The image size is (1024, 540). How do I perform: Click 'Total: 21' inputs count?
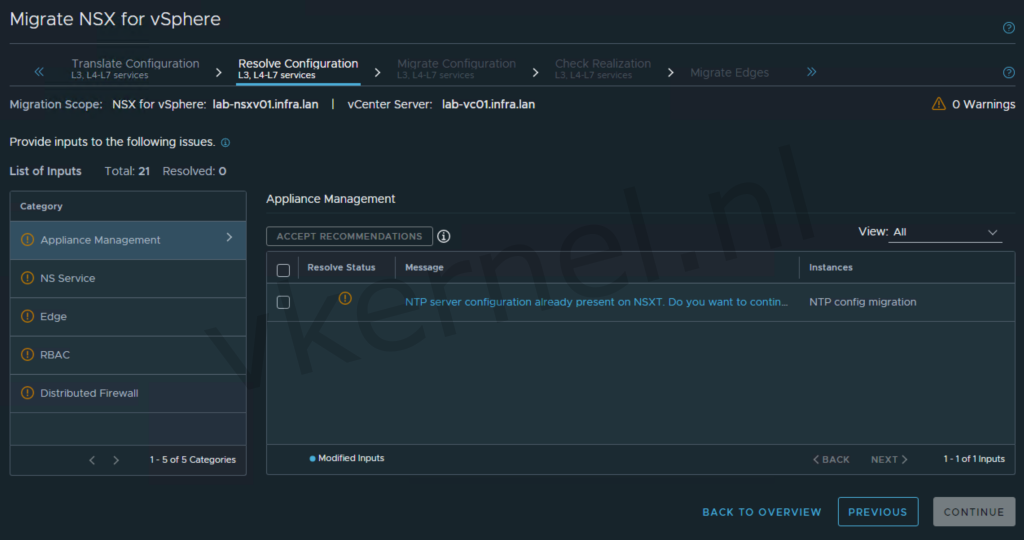pyautogui.click(x=127, y=171)
